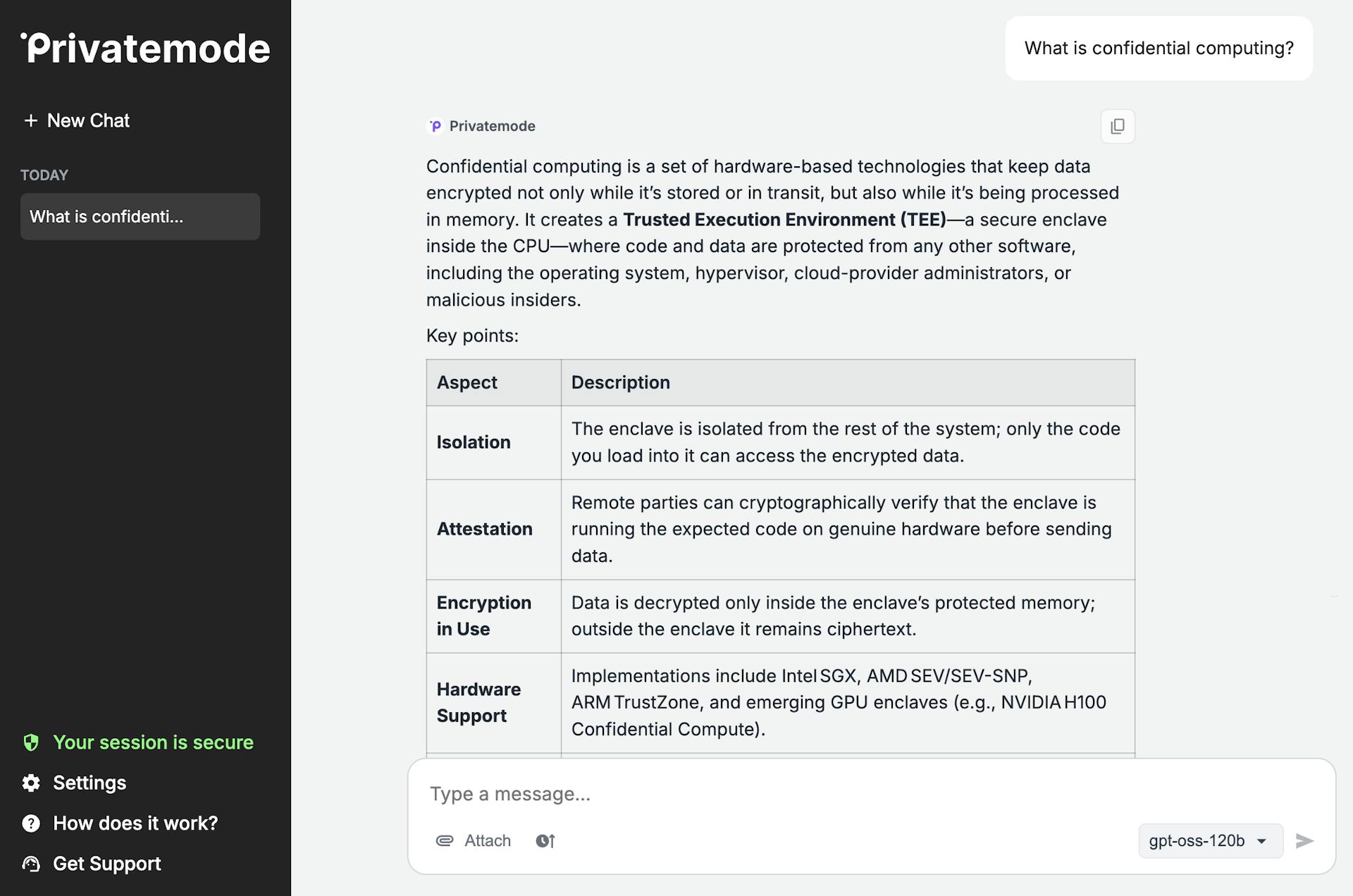Click the send message arrow icon
Image resolution: width=1353 pixels, height=896 pixels.
coord(1306,840)
